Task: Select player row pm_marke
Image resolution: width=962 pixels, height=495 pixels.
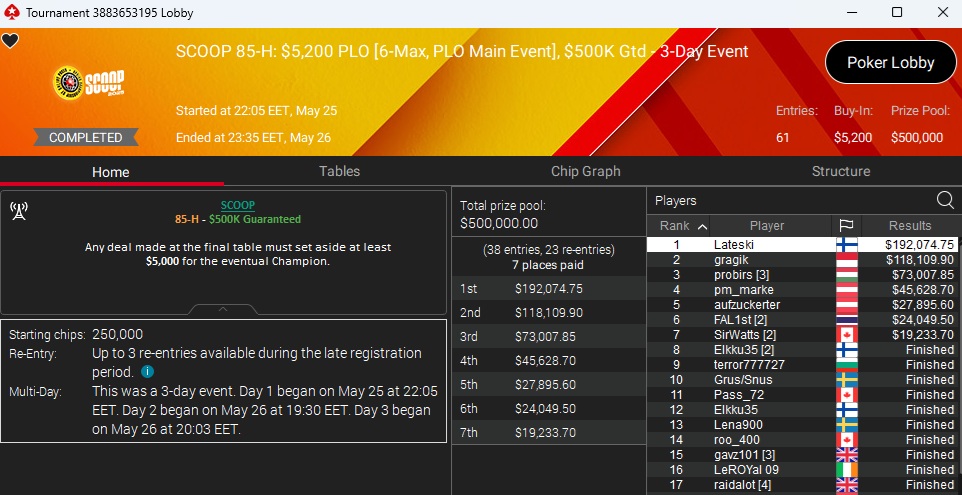Action: point(804,290)
